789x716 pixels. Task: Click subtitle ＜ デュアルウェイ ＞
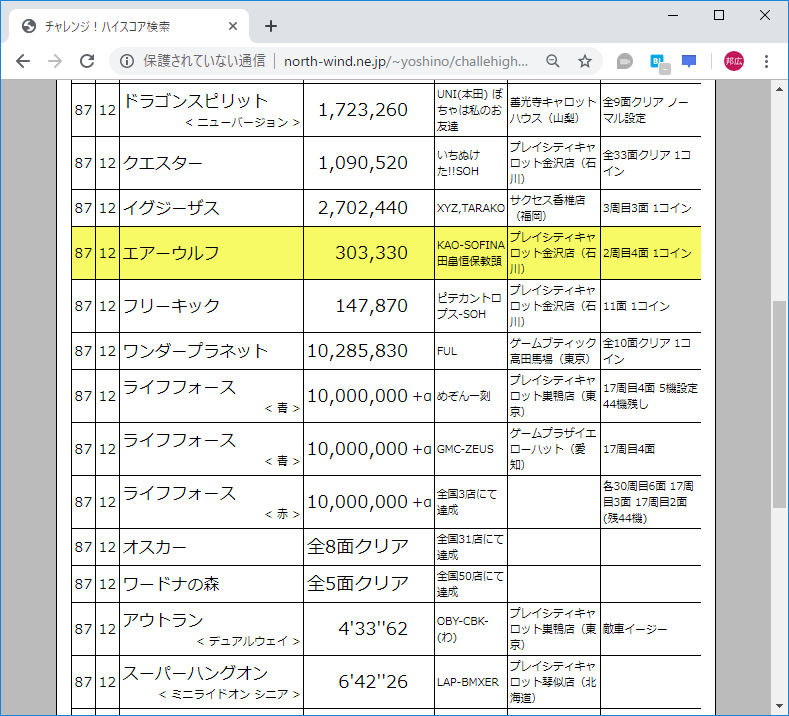tap(248, 641)
